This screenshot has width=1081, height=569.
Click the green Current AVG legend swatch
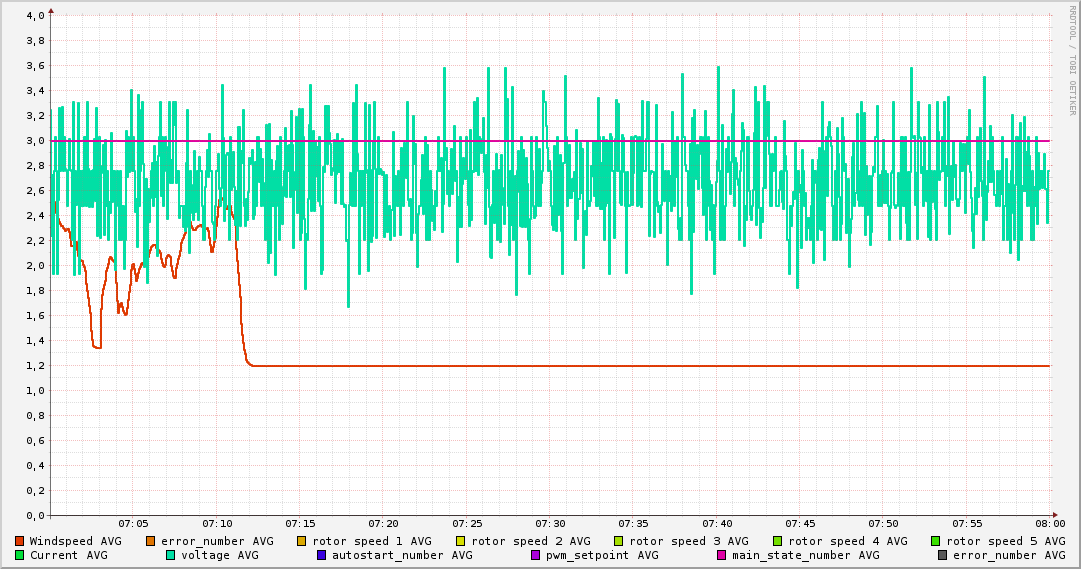tap(20, 555)
